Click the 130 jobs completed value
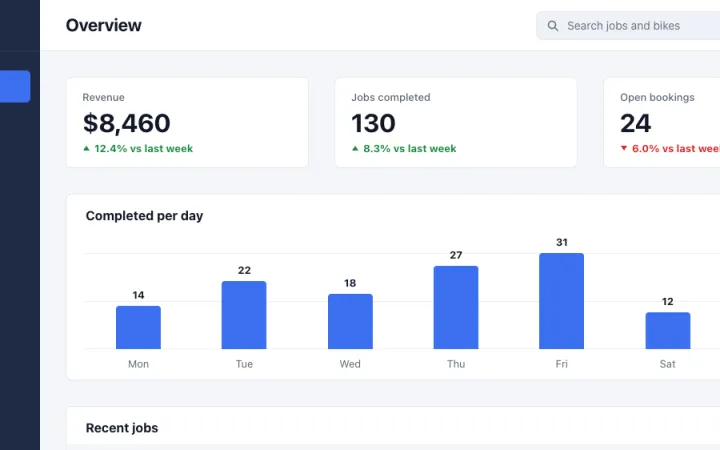The image size is (720, 450). coord(373,123)
